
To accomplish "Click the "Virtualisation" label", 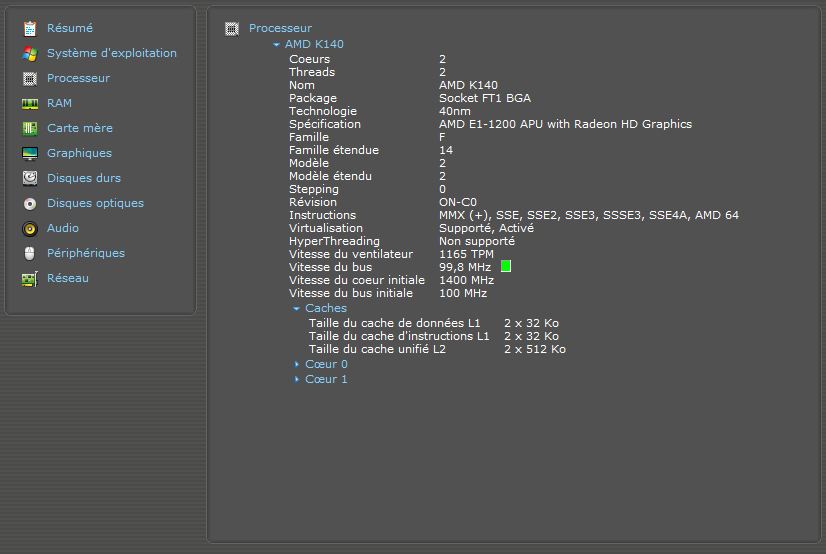I will point(326,228).
